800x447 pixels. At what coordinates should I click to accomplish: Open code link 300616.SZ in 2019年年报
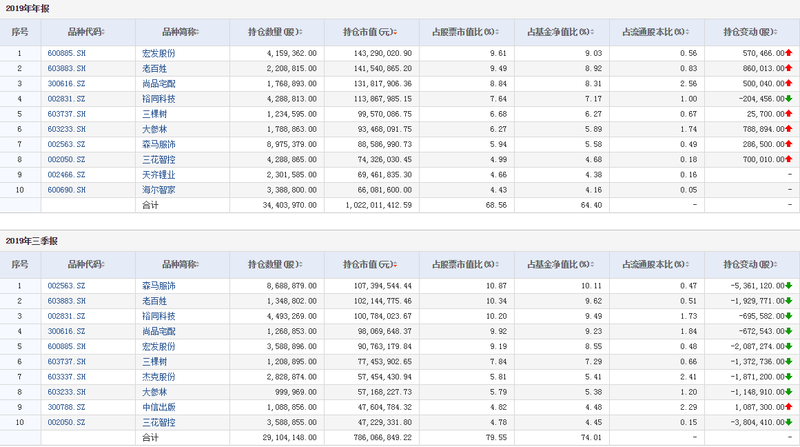pos(67,84)
